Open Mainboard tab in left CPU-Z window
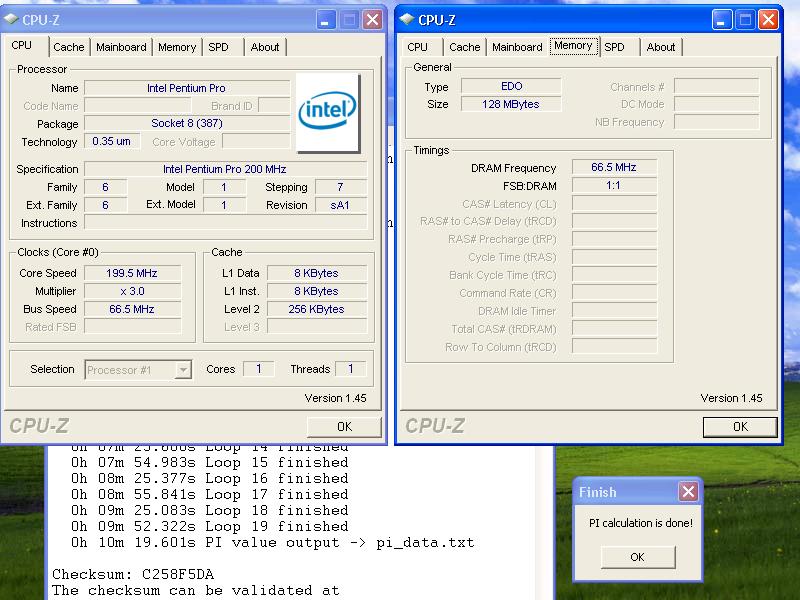 click(121, 47)
